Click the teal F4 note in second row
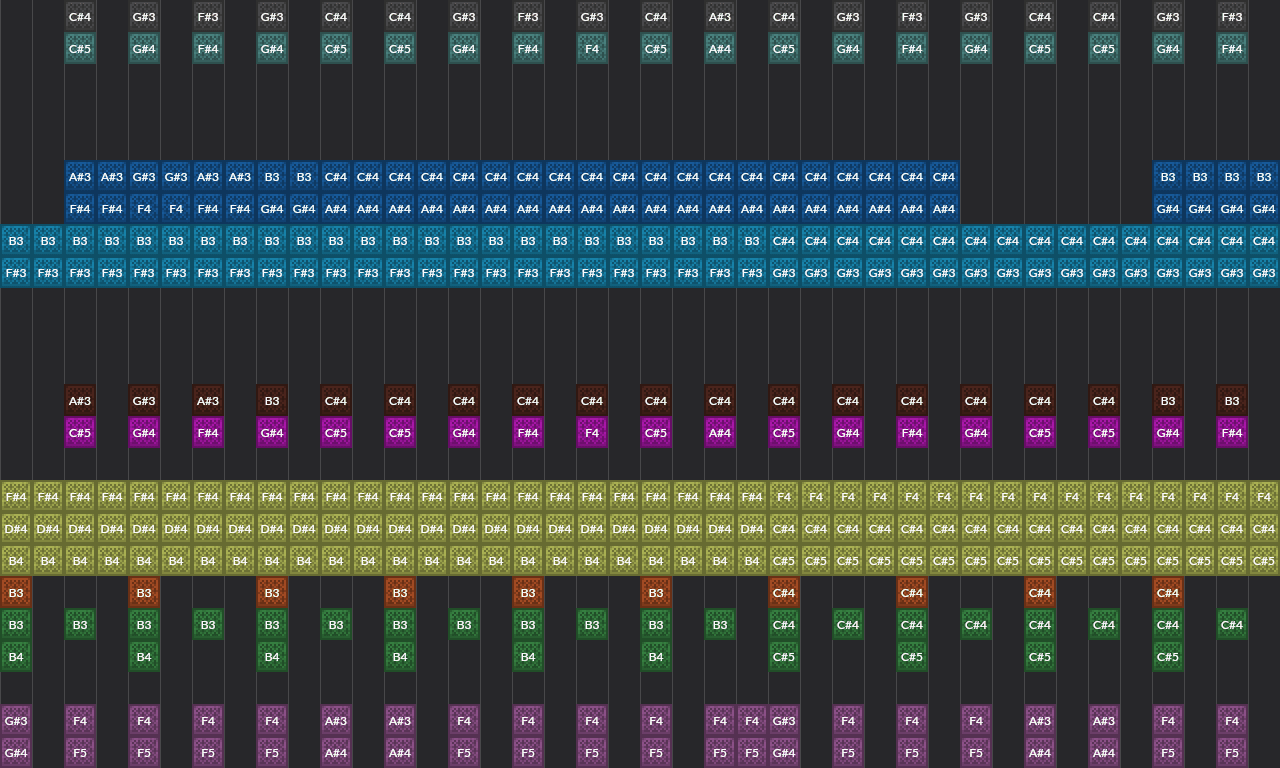This screenshot has height=768, width=1280. point(592,49)
